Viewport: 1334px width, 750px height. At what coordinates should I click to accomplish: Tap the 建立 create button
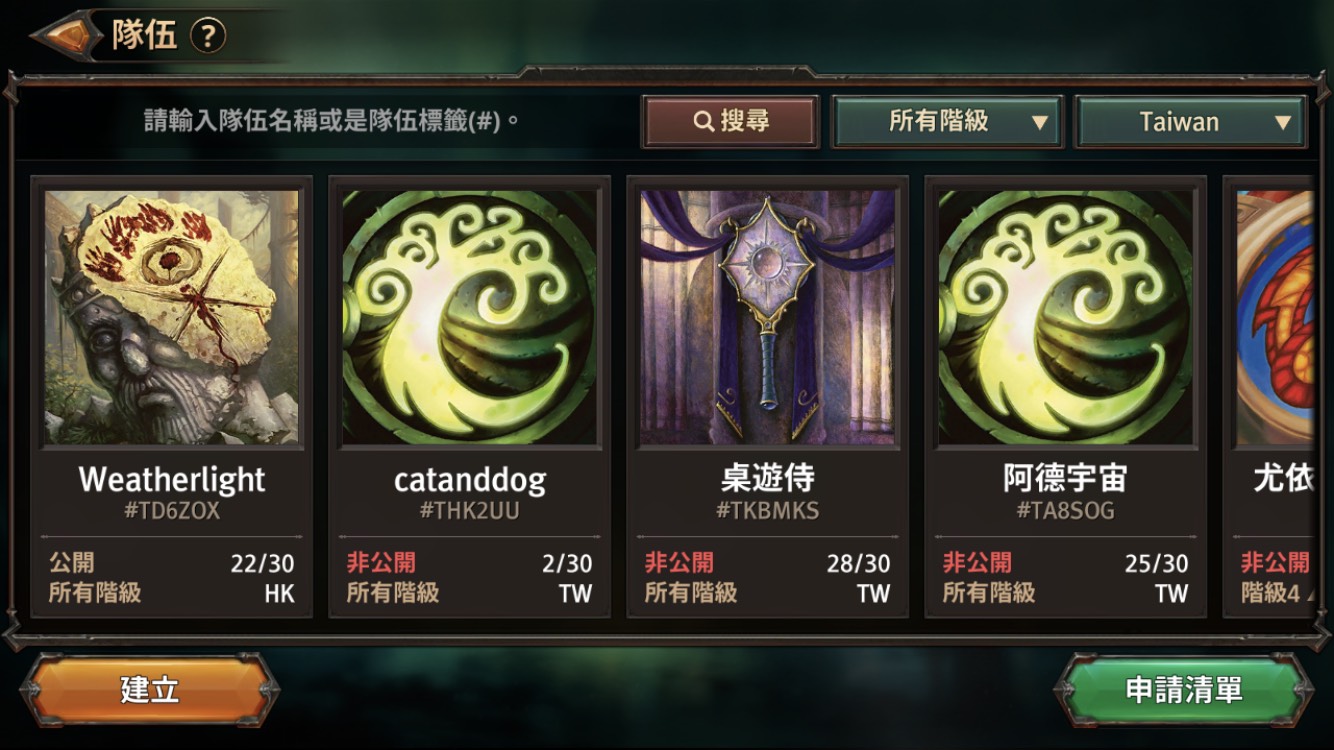point(149,690)
